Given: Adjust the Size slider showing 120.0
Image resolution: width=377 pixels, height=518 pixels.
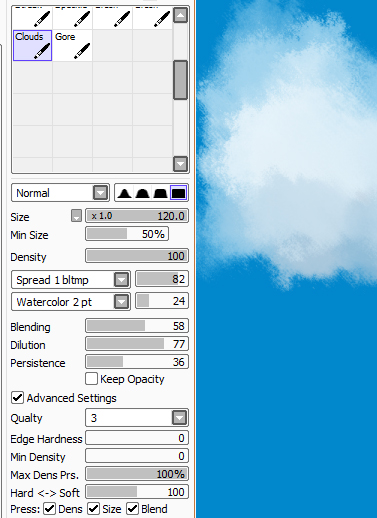Looking at the screenshot, I should (x=137, y=216).
